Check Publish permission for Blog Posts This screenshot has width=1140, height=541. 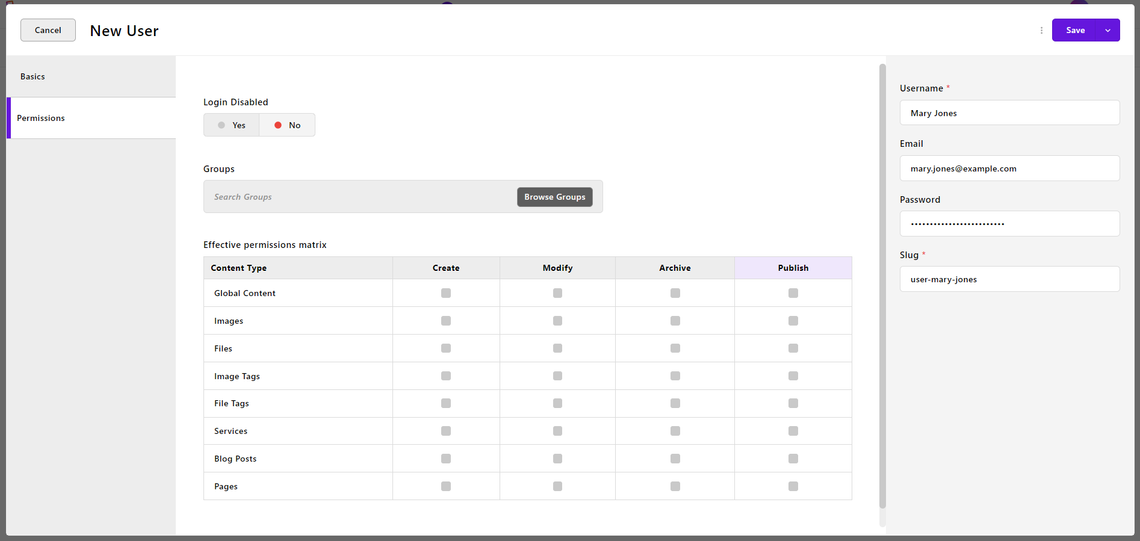point(793,459)
